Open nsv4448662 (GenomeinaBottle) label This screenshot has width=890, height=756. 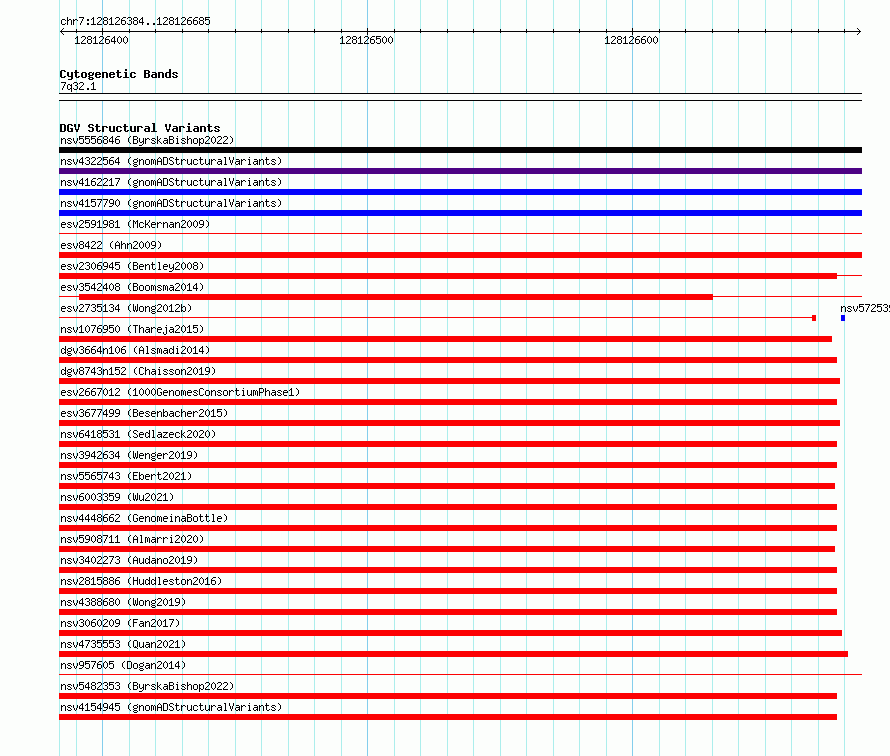pyautogui.click(x=144, y=518)
